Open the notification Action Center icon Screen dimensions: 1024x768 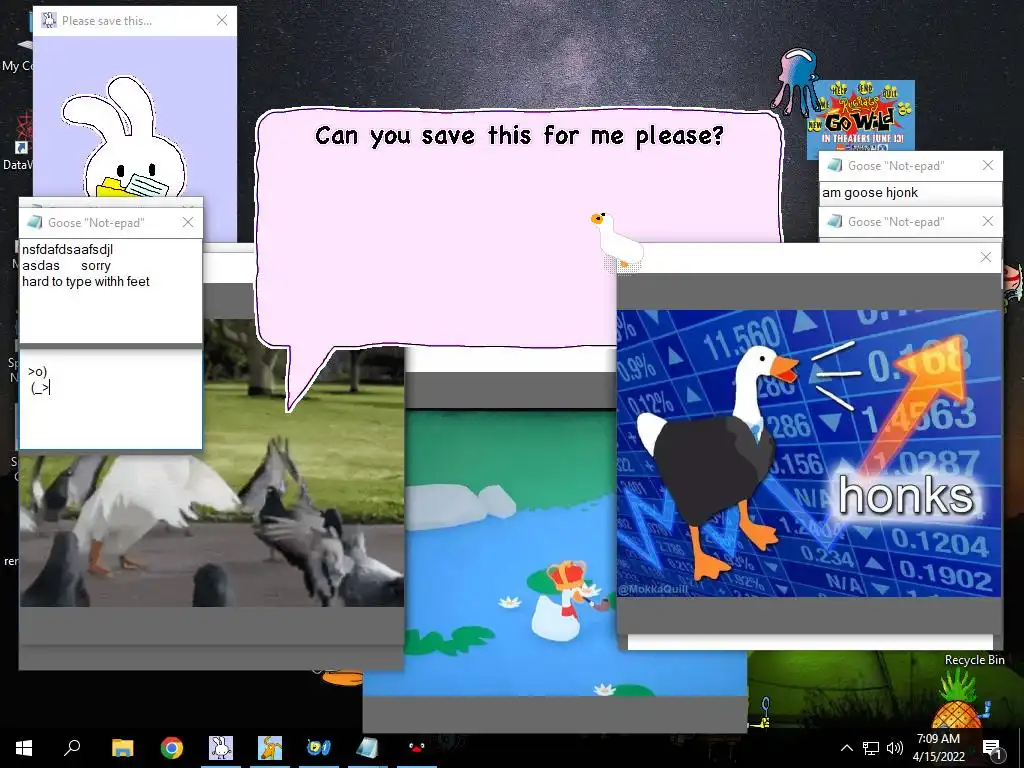[x=992, y=749]
